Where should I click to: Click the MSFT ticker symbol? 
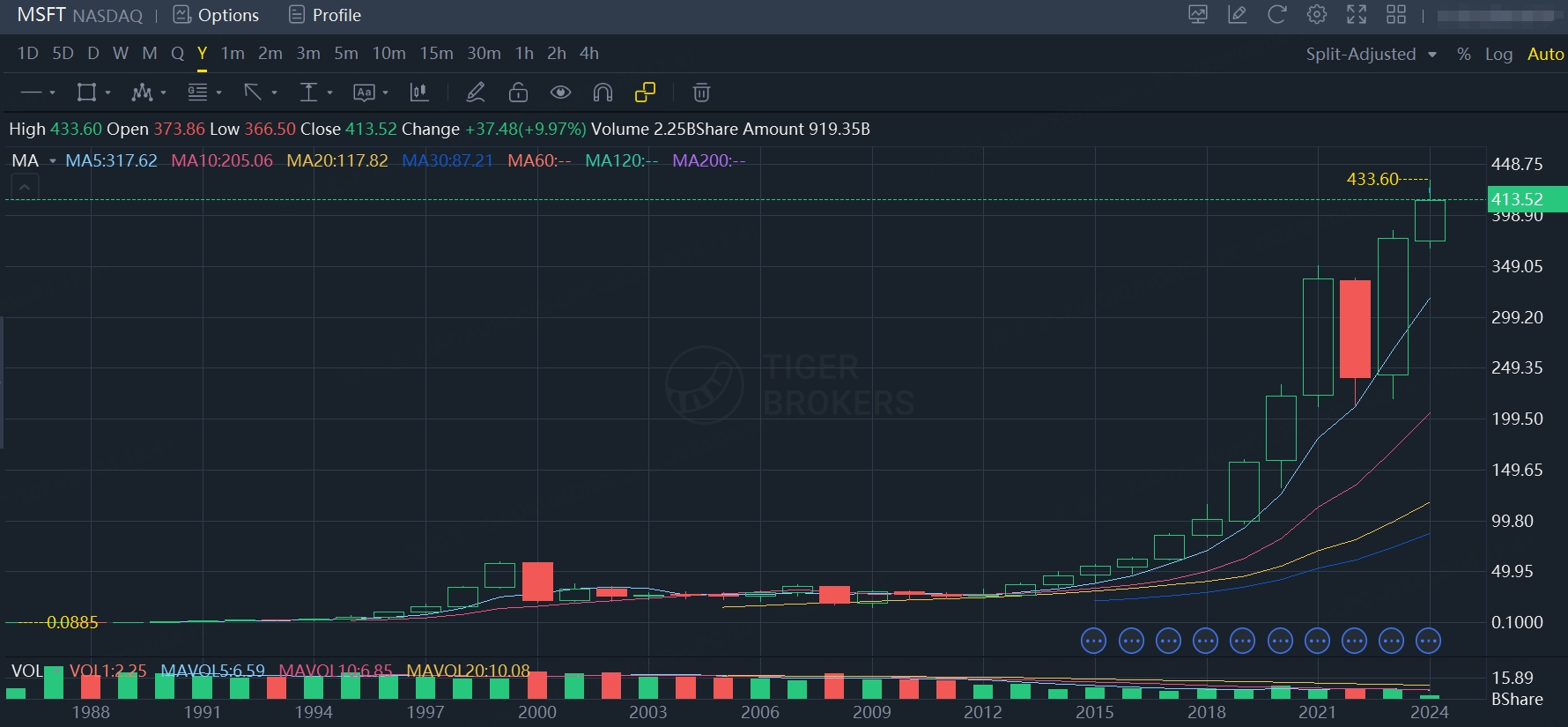(41, 15)
